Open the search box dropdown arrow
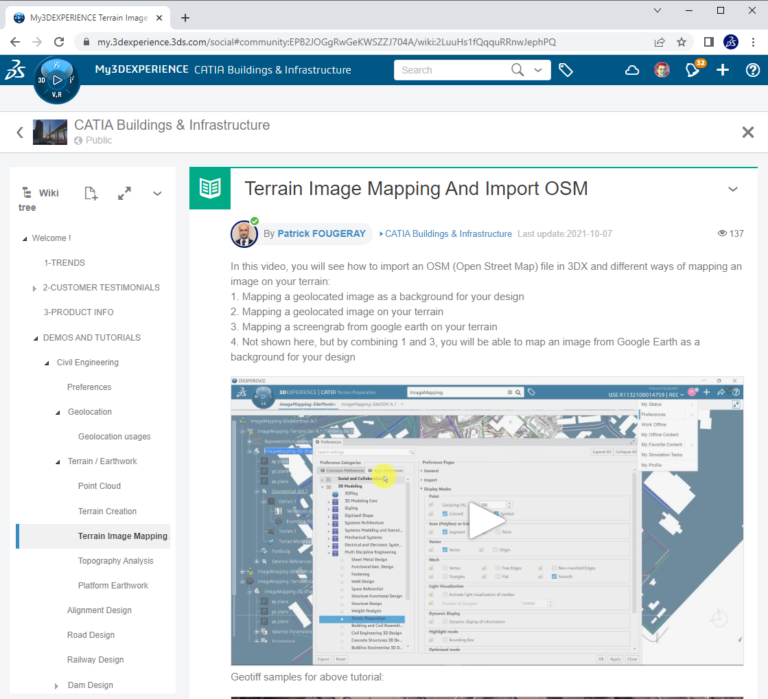Image resolution: width=768 pixels, height=699 pixels. [541, 70]
